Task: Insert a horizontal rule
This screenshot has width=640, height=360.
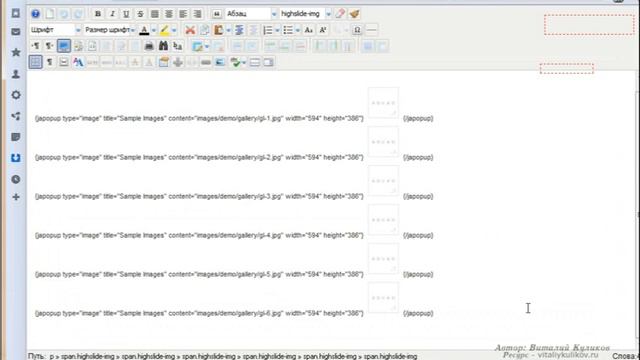Action: click(x=371, y=30)
